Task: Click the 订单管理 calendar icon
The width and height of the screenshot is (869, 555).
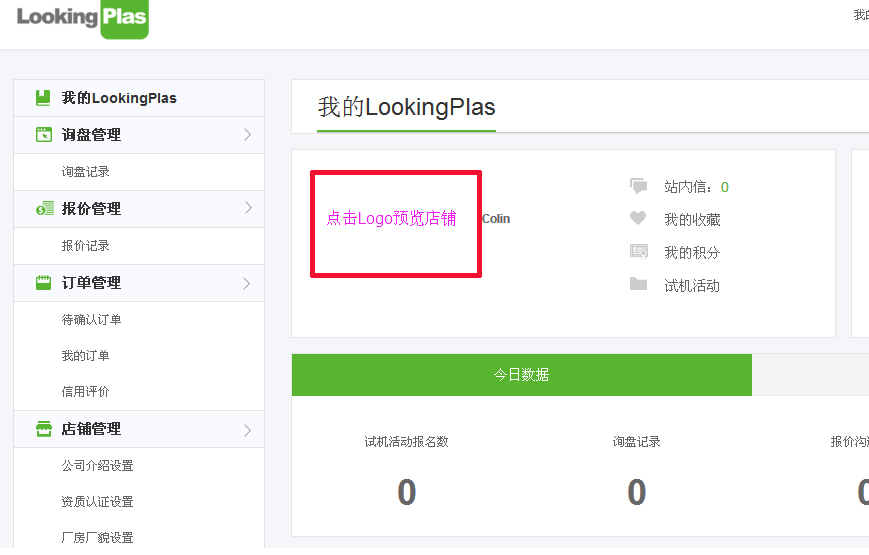Action: pyautogui.click(x=43, y=283)
